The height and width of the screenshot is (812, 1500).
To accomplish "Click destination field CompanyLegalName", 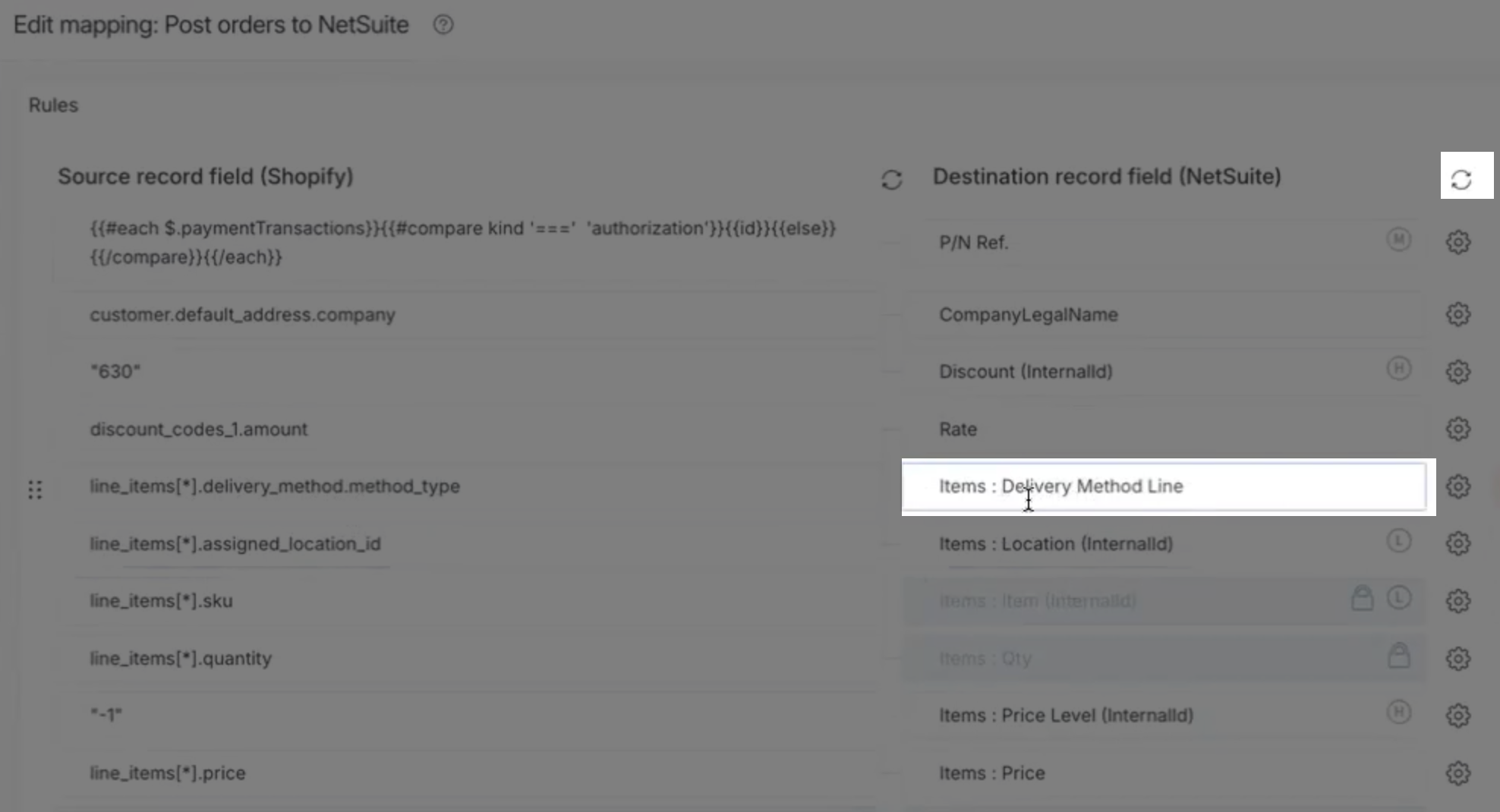I will [1164, 315].
